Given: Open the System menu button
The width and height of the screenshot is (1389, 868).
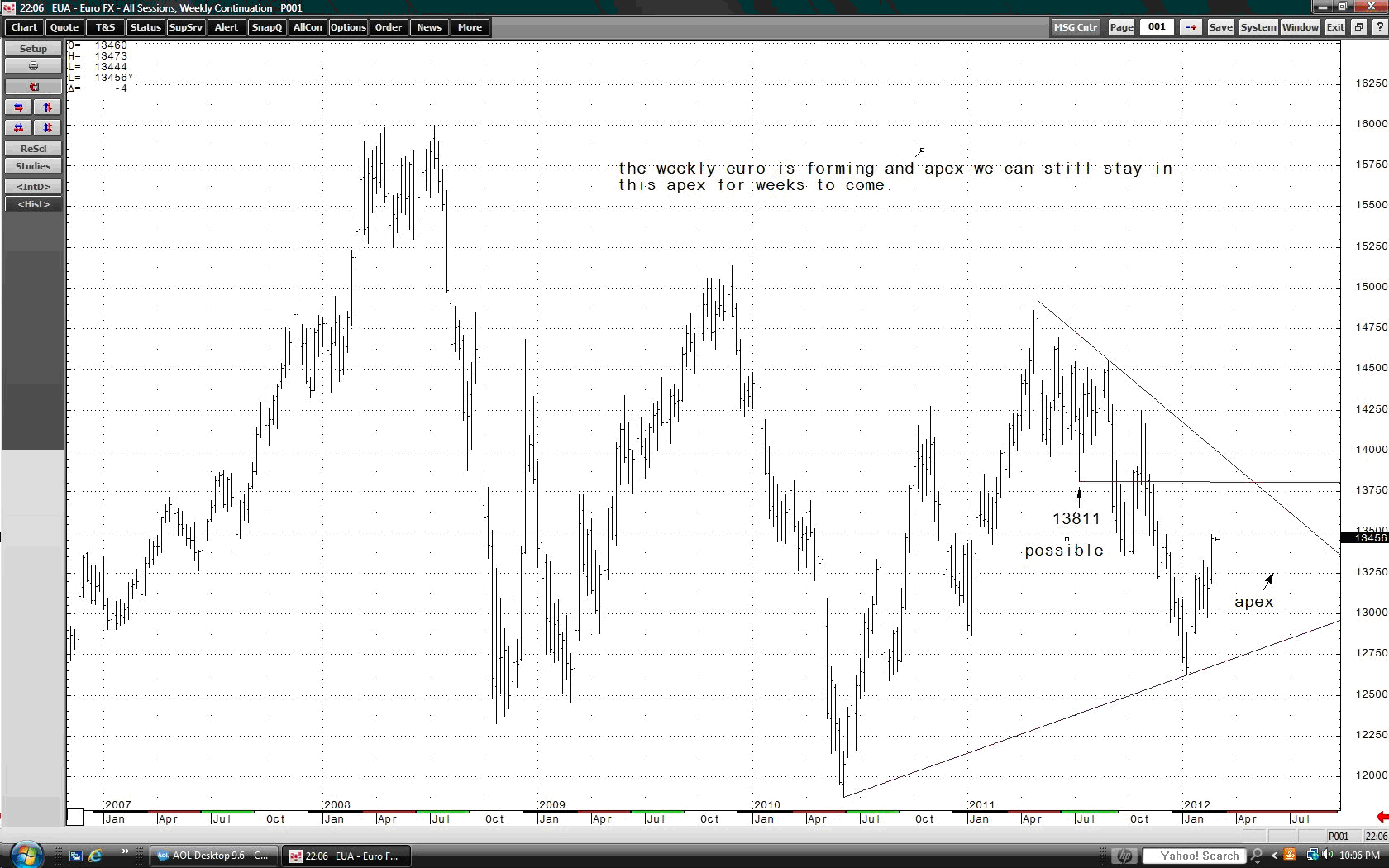Looking at the screenshot, I should tap(1258, 27).
